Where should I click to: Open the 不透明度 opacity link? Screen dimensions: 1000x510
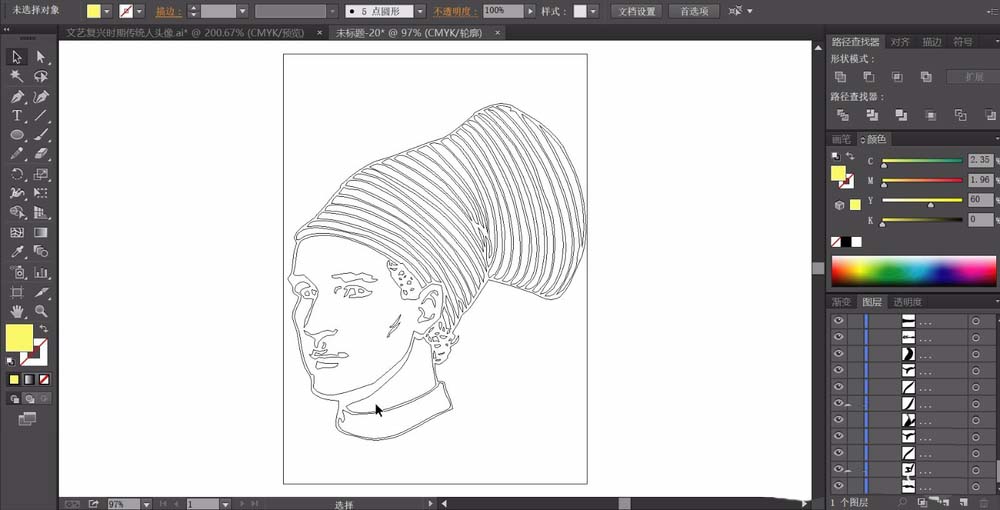tap(455, 11)
